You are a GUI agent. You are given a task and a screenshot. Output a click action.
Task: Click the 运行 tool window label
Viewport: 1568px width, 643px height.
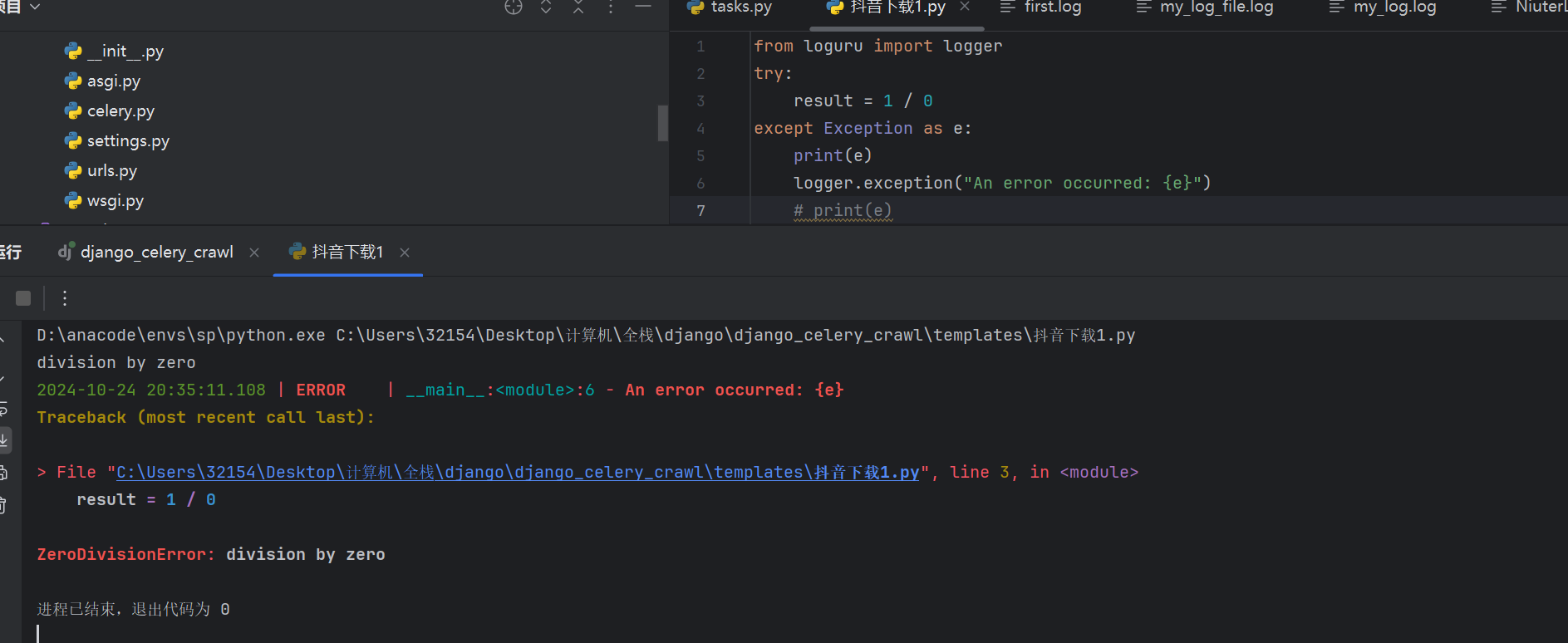point(11,252)
